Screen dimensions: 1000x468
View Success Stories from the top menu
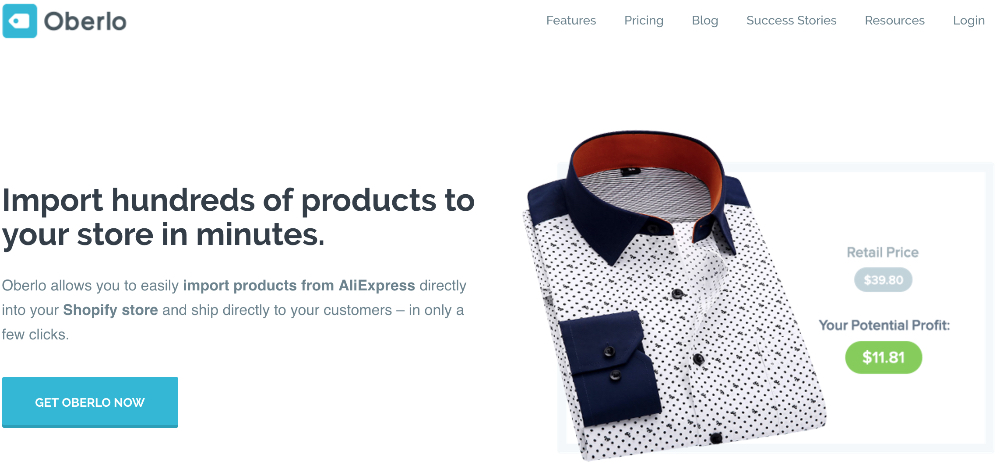tap(791, 20)
